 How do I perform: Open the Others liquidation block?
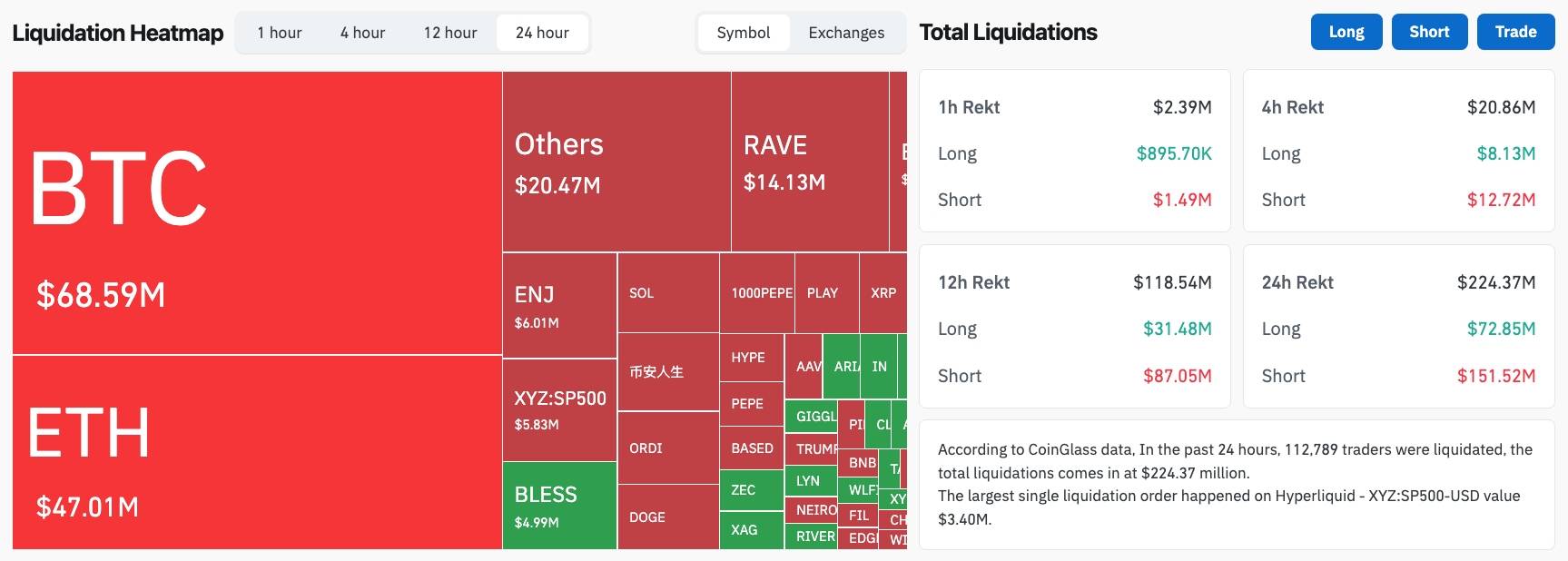(x=616, y=159)
